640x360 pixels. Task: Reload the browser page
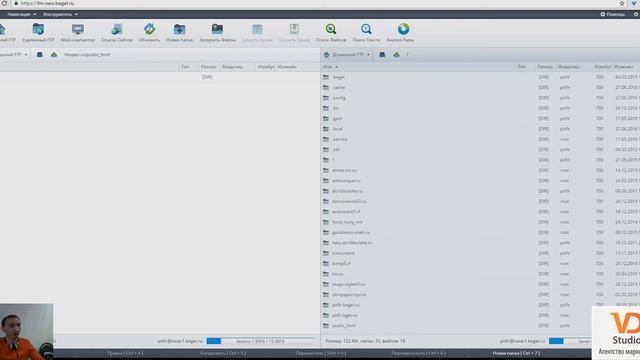point(4,3)
